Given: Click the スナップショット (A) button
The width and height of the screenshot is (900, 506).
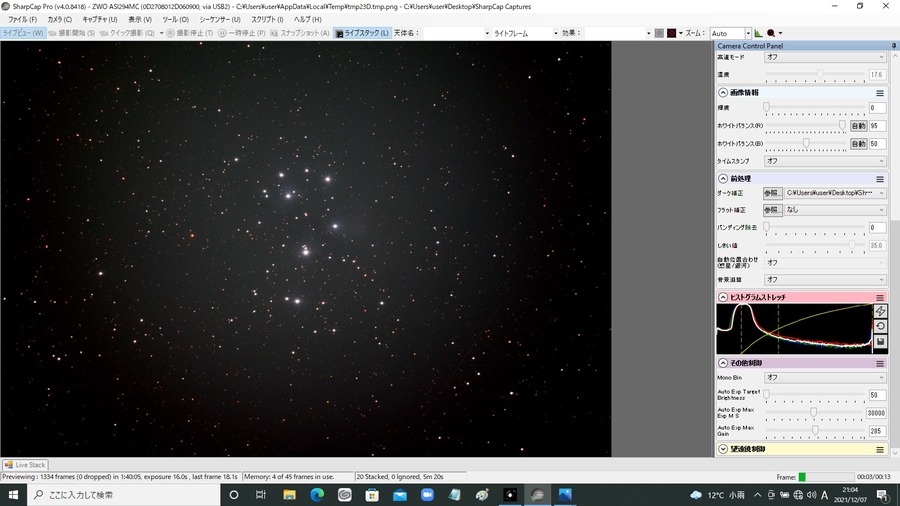Looking at the screenshot, I should [300, 33].
